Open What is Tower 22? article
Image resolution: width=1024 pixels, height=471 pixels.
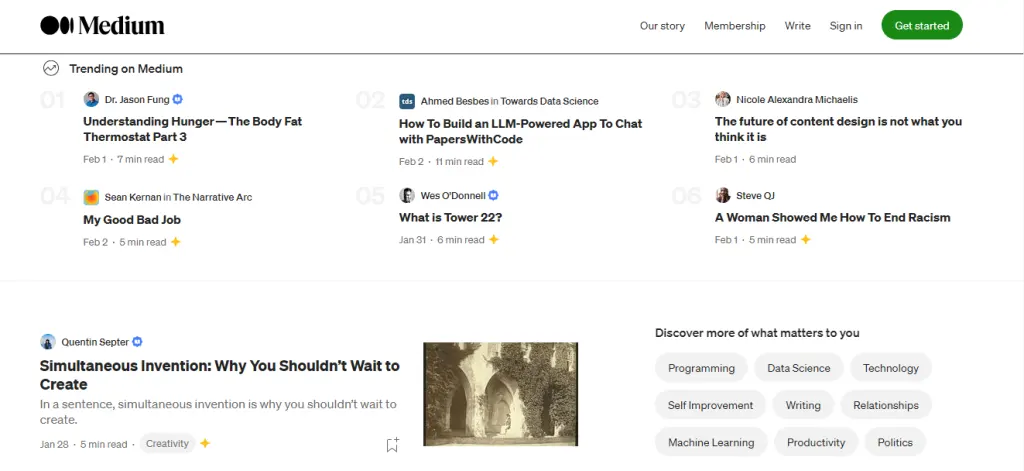[451, 218]
